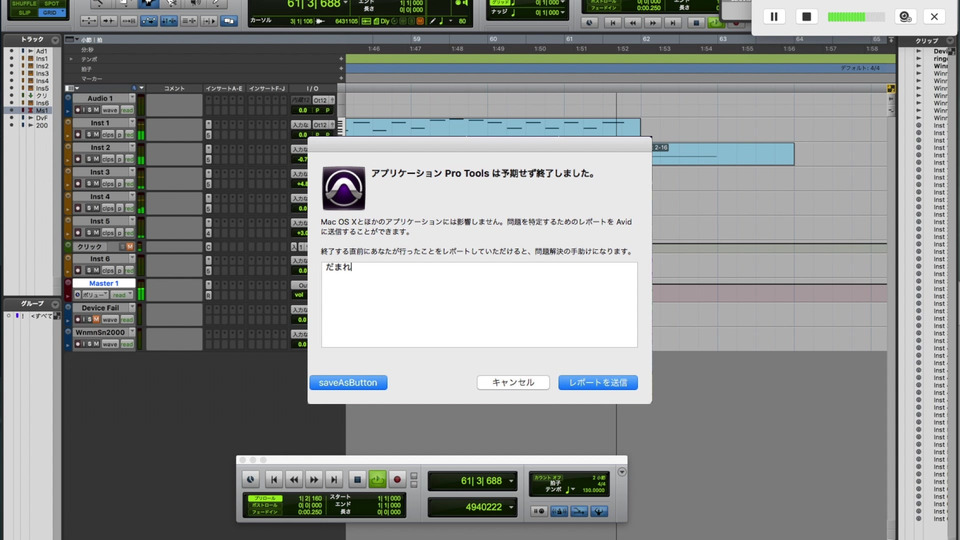Solo the Inst 1 track

(x=89, y=135)
